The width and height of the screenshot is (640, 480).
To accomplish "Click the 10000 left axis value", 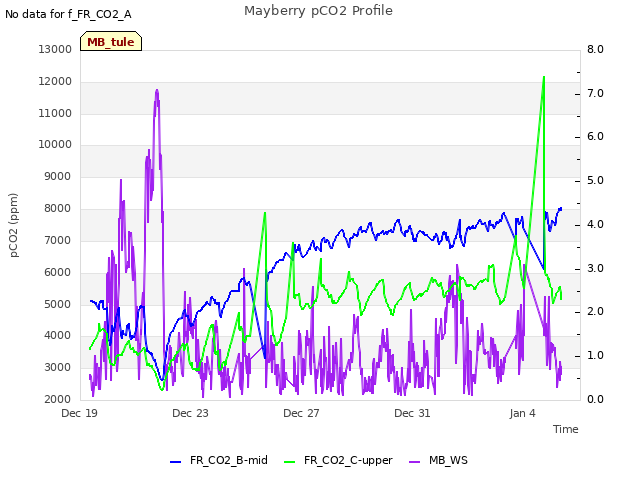I will 55,144.
